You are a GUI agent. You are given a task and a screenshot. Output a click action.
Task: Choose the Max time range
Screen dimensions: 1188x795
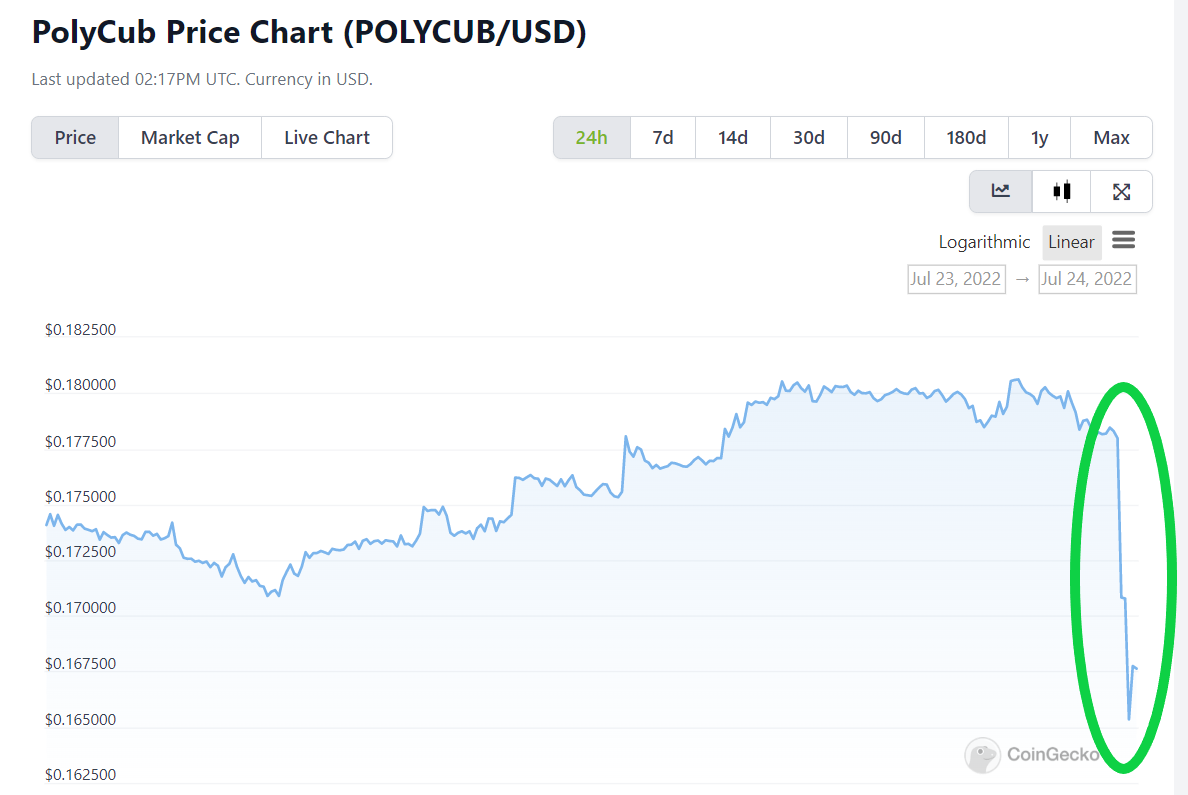pyautogui.click(x=1111, y=138)
